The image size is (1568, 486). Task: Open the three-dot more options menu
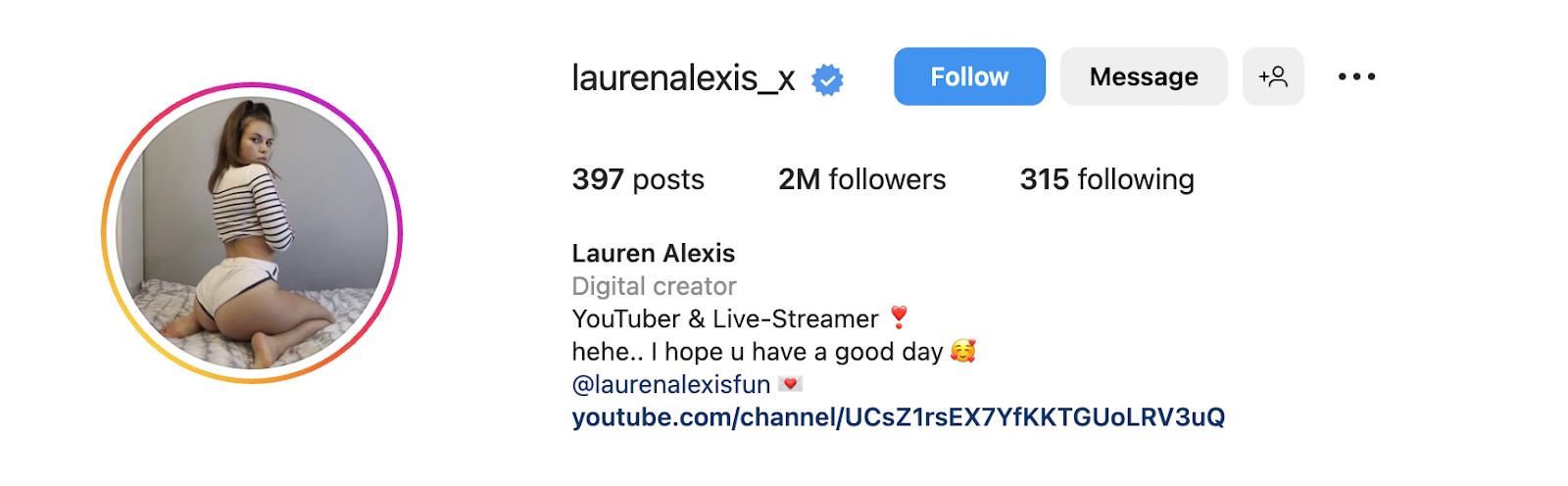click(1356, 76)
